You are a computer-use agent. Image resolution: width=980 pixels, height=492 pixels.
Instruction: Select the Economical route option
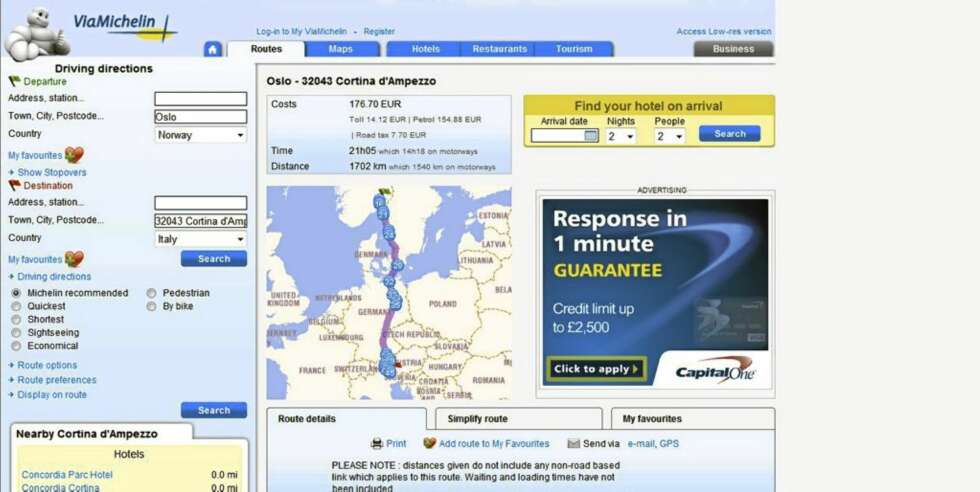coord(16,346)
